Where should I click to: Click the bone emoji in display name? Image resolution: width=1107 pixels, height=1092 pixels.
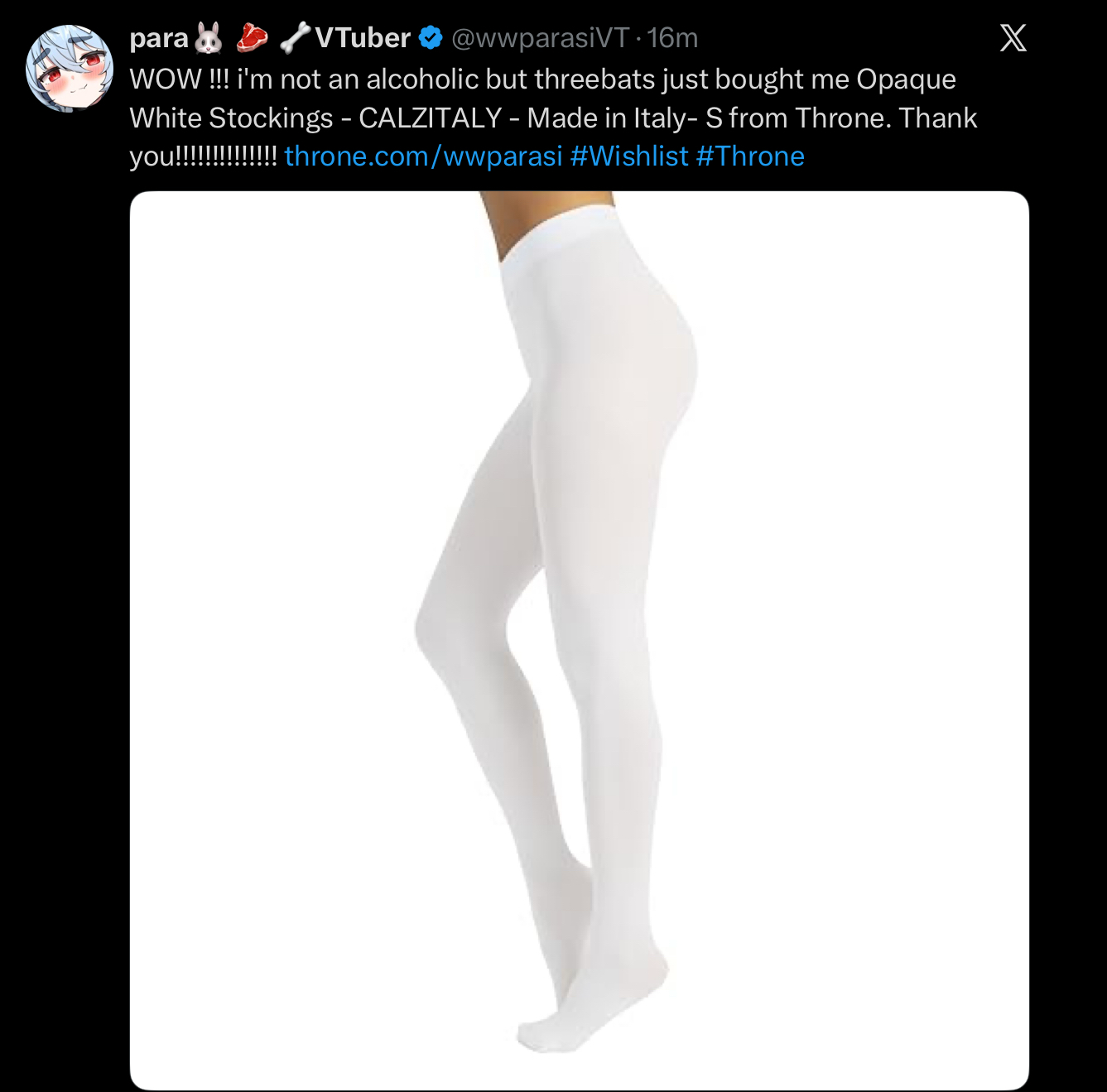point(294,38)
